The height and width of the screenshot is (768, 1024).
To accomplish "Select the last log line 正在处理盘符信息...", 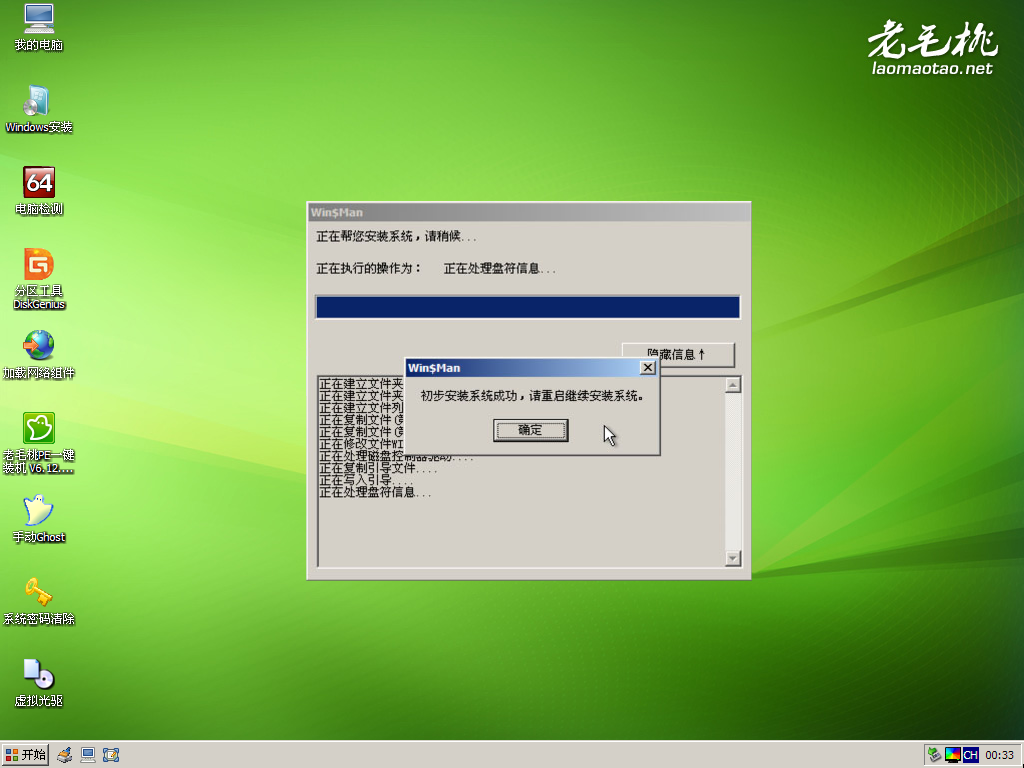I will point(376,492).
